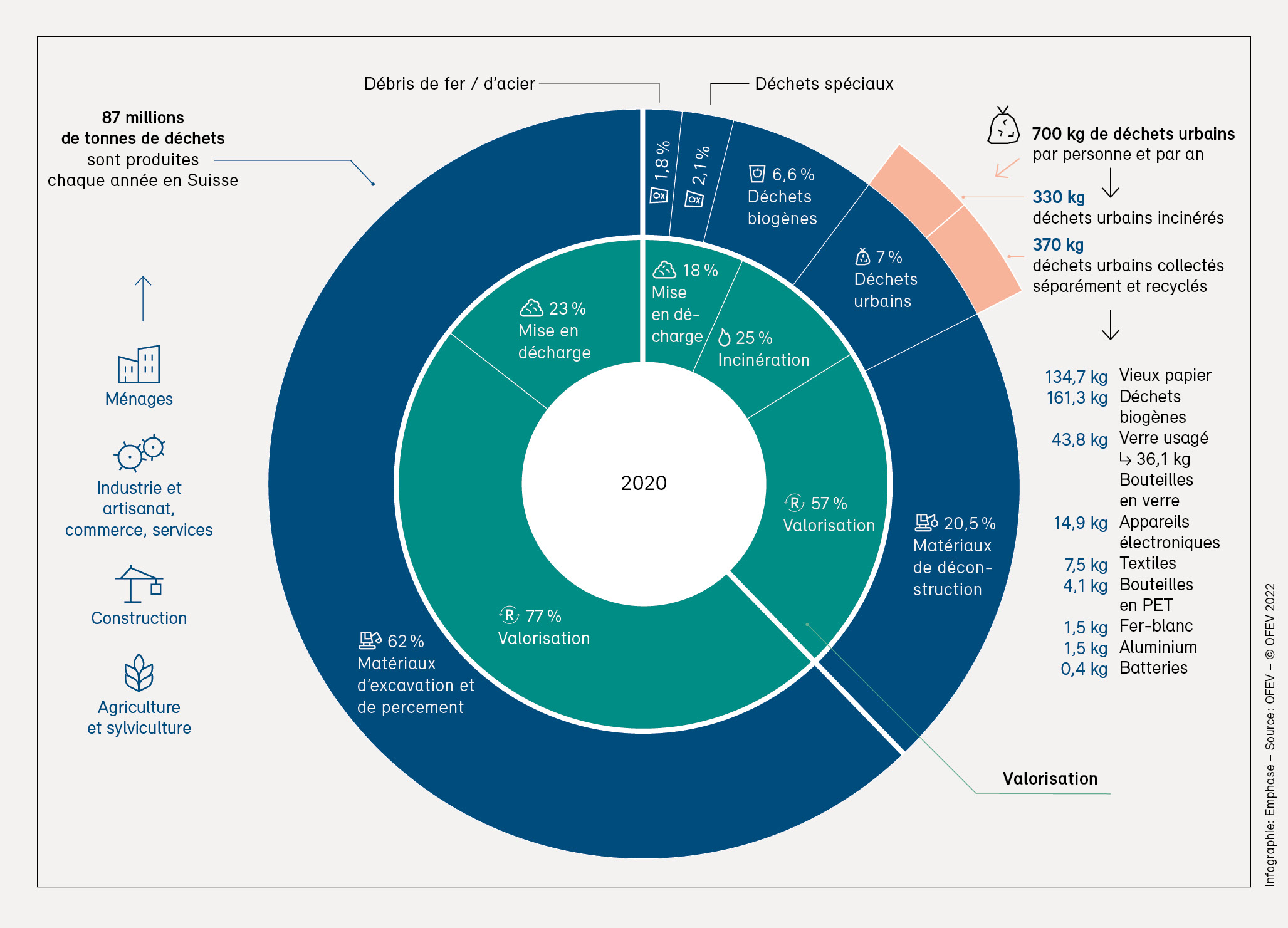Click the recycling icon beside 77 % Valorisation
1288x928 pixels.
(510, 615)
